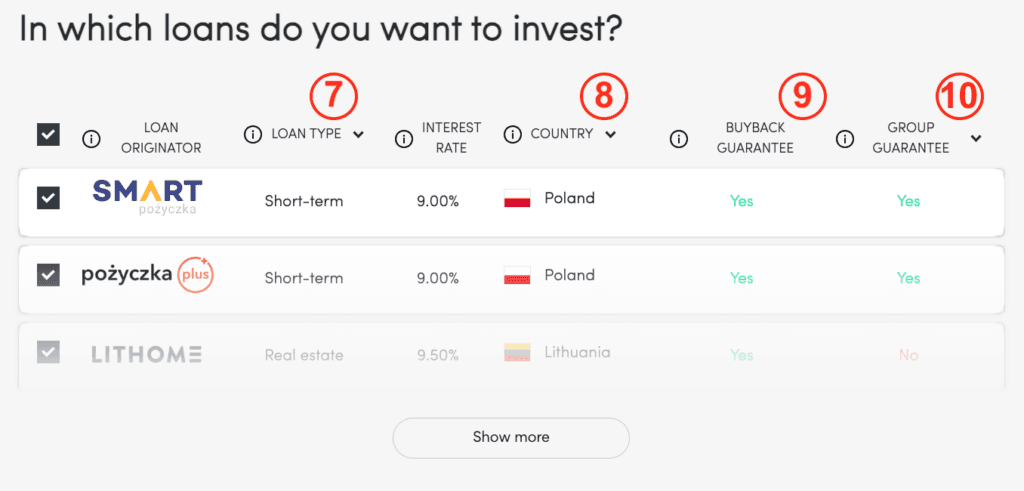1024x491 pixels.
Task: Click the Pożyczka Plus logo
Action: (147, 274)
